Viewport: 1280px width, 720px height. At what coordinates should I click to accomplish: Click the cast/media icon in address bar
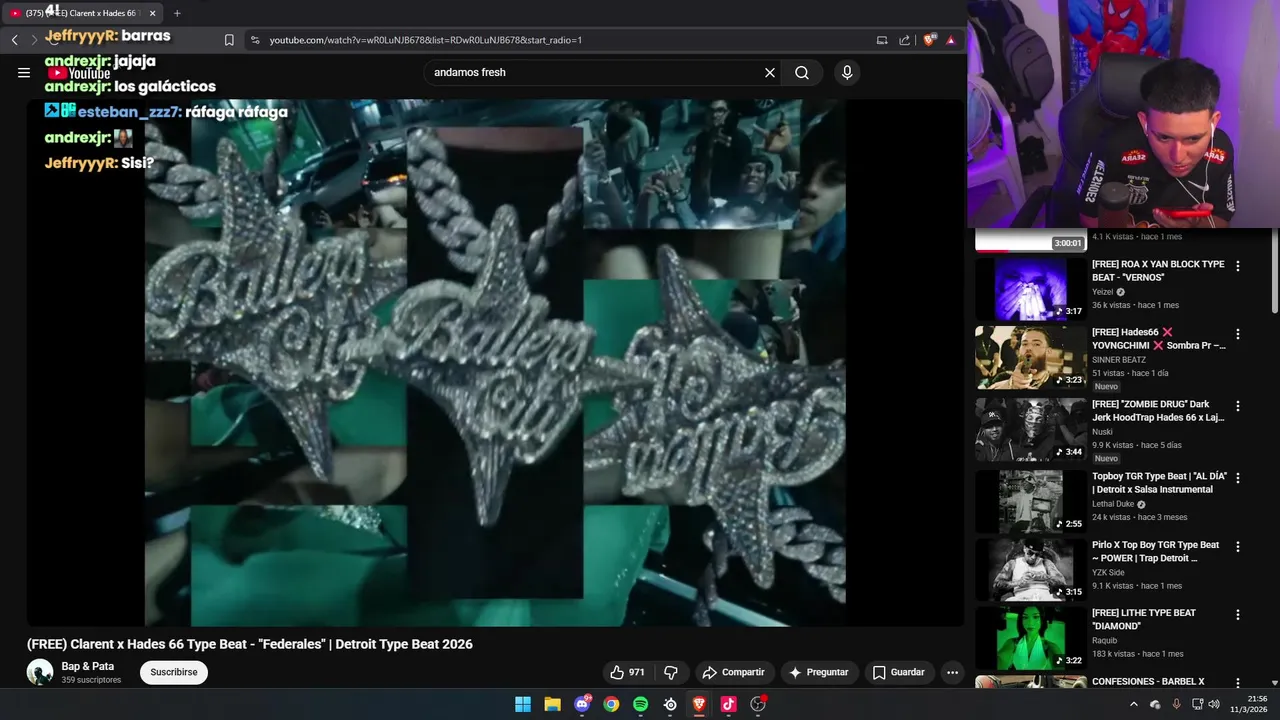click(882, 40)
